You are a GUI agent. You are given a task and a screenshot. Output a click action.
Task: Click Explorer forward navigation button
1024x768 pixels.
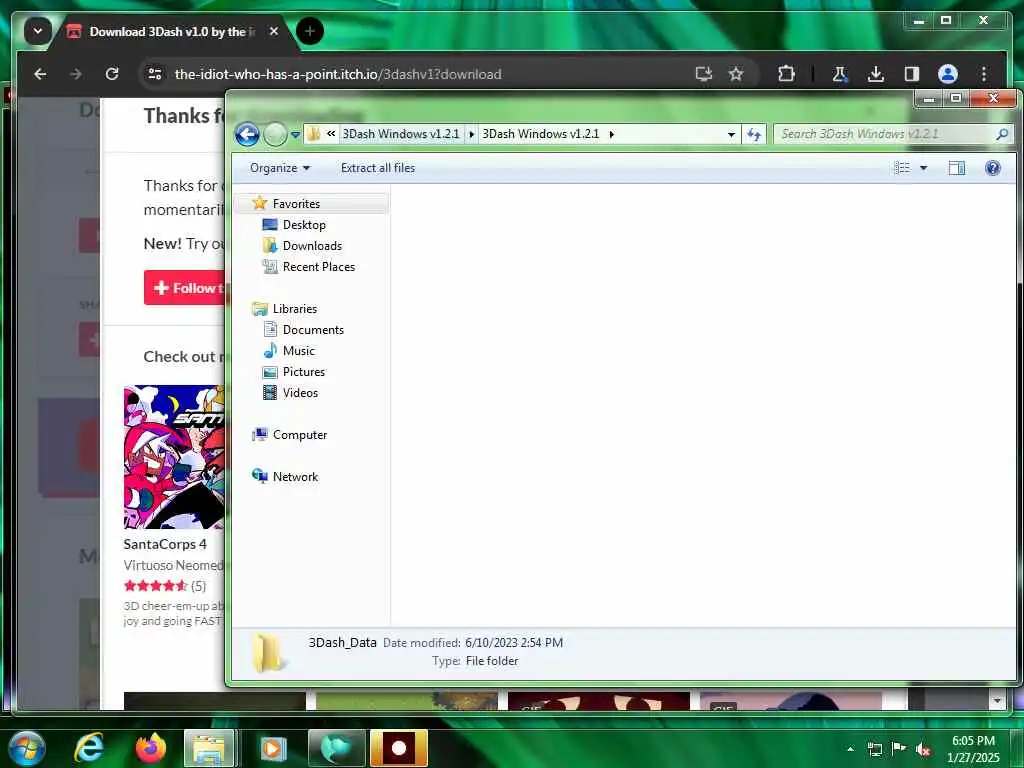[275, 135]
